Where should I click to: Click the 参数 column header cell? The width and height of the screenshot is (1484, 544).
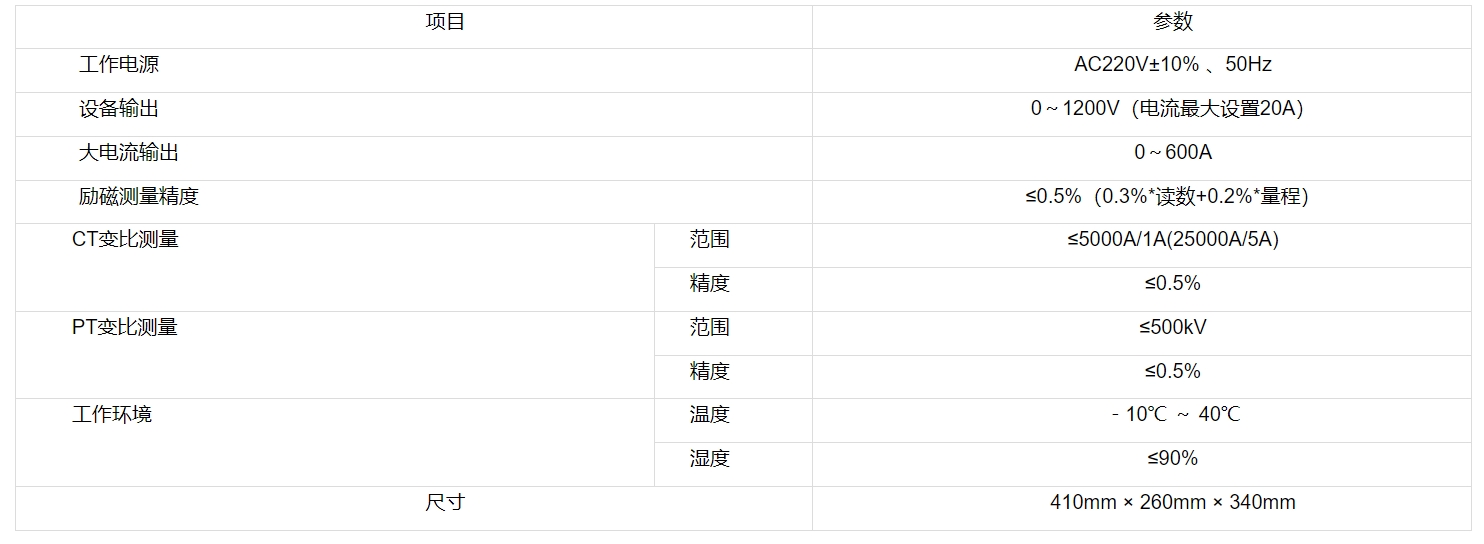[x=1172, y=22]
